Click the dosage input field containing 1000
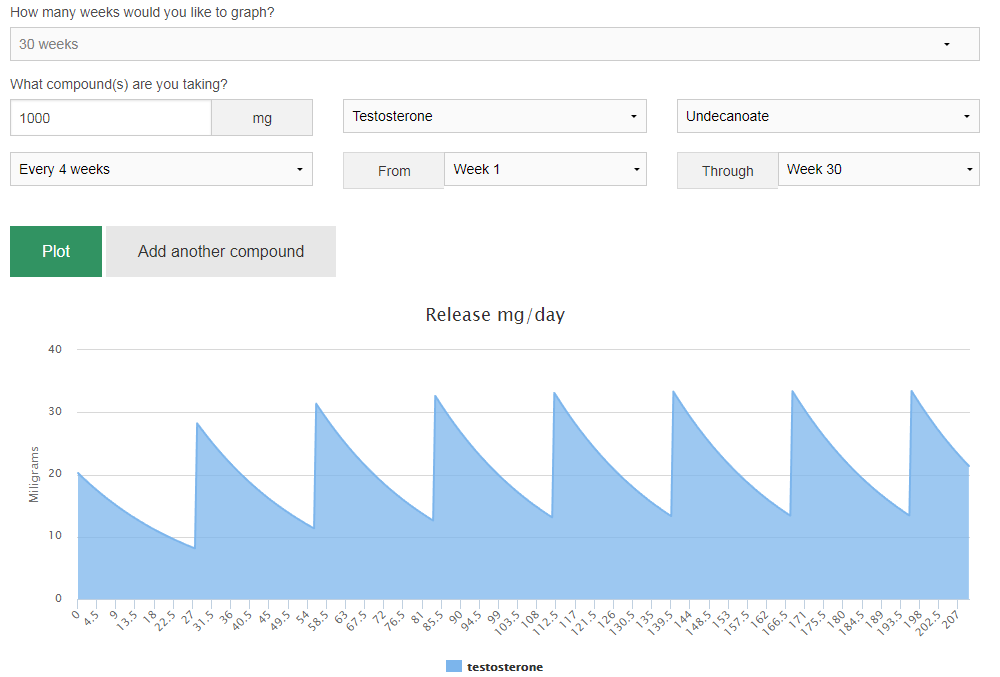This screenshot has height=677, width=1000. (111, 118)
